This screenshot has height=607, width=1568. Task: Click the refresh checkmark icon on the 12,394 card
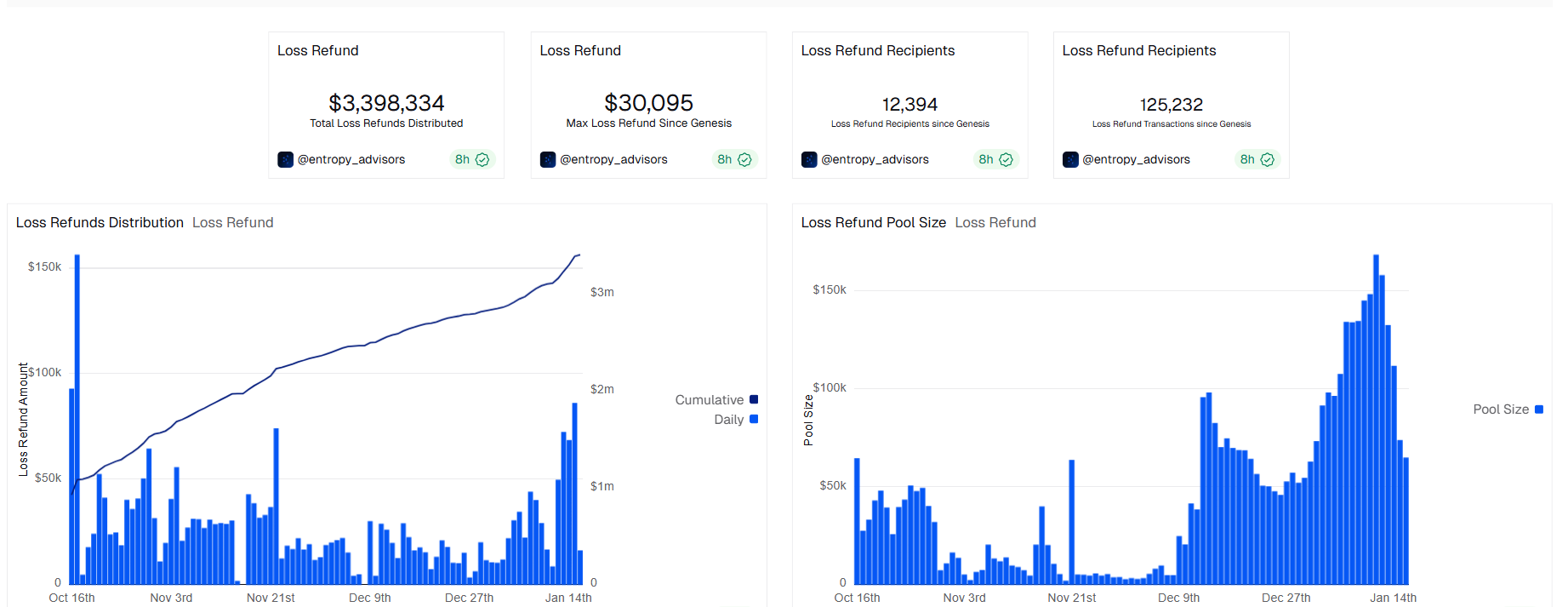pyautogui.click(x=1006, y=159)
